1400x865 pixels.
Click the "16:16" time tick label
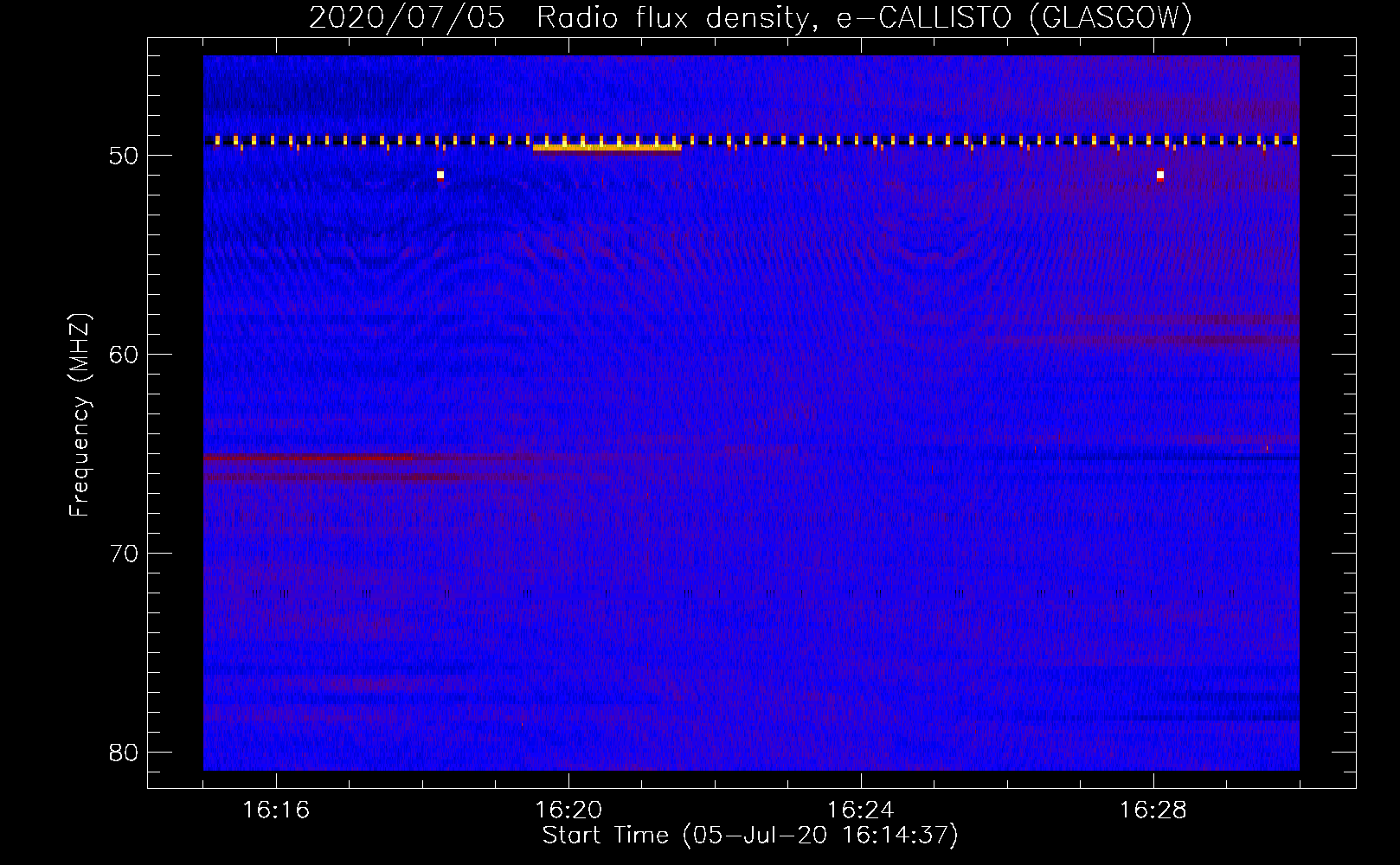coord(276,811)
